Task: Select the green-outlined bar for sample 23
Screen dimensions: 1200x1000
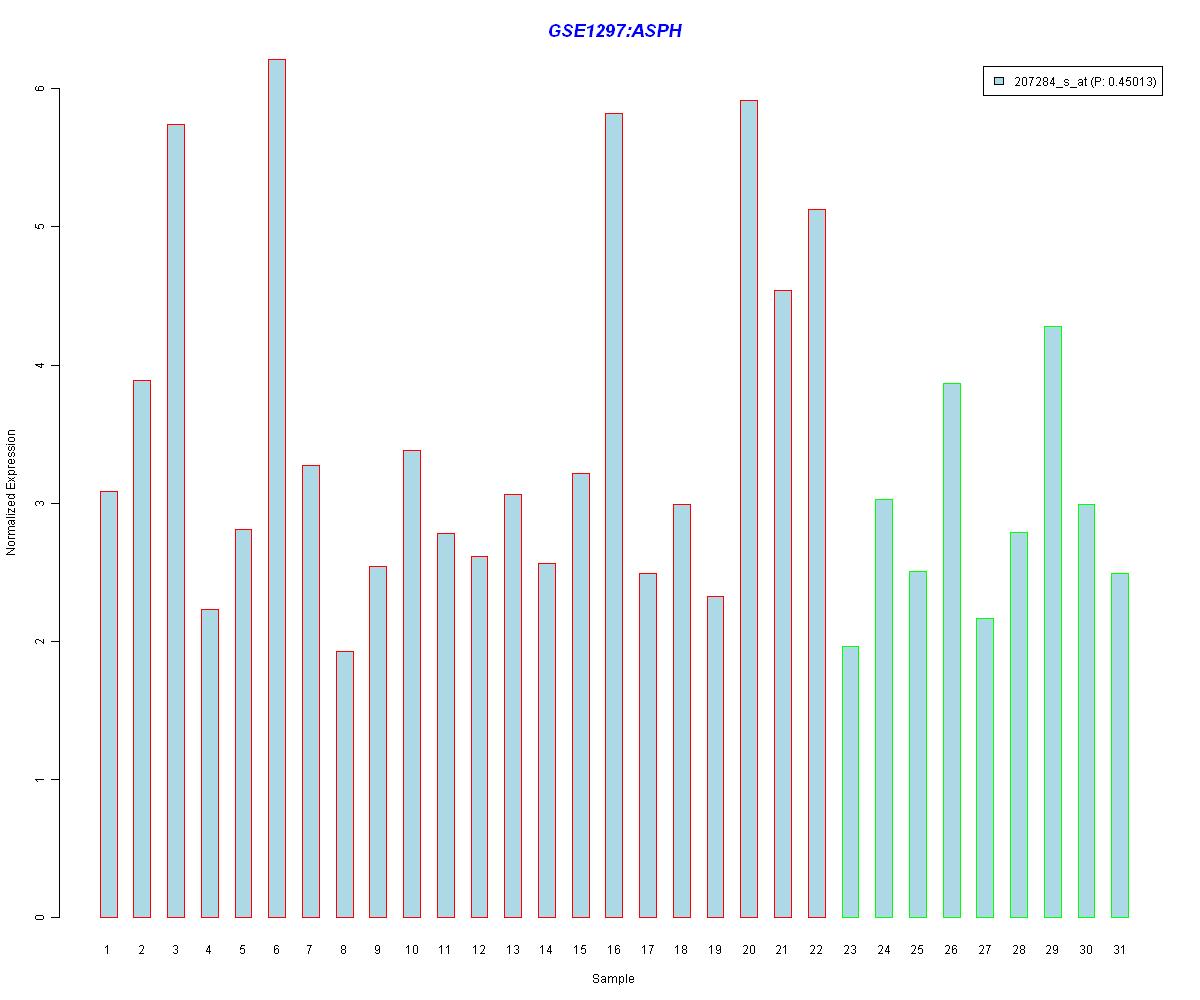Action: click(x=850, y=782)
